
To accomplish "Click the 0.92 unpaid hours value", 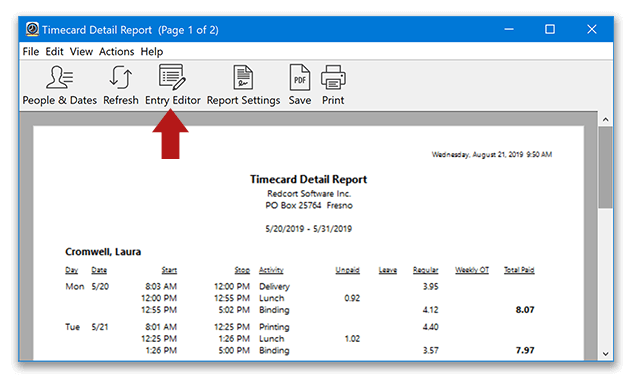I will (x=352, y=298).
